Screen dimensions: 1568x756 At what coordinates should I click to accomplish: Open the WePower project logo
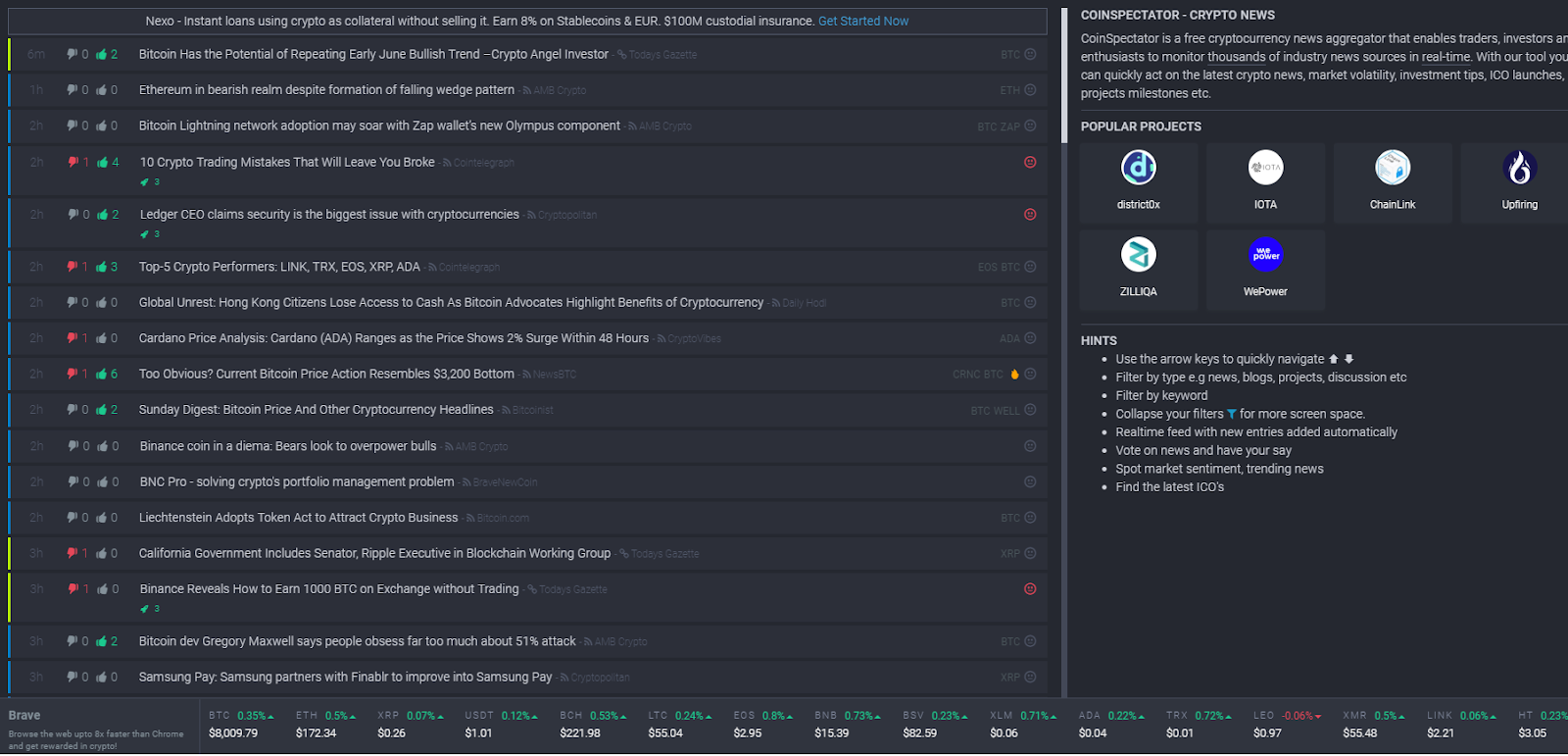pos(1266,255)
